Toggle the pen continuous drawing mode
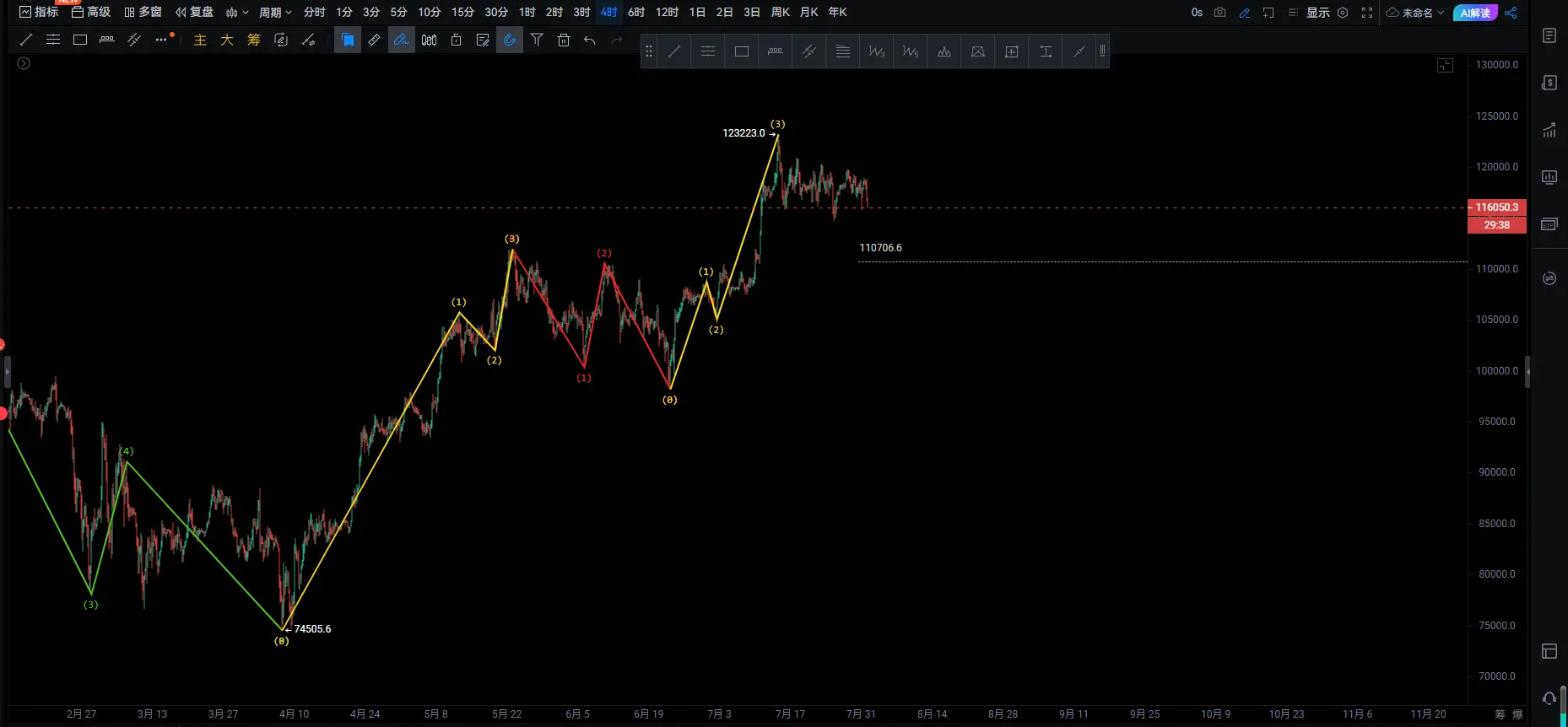The width and height of the screenshot is (1568, 727). pos(402,40)
